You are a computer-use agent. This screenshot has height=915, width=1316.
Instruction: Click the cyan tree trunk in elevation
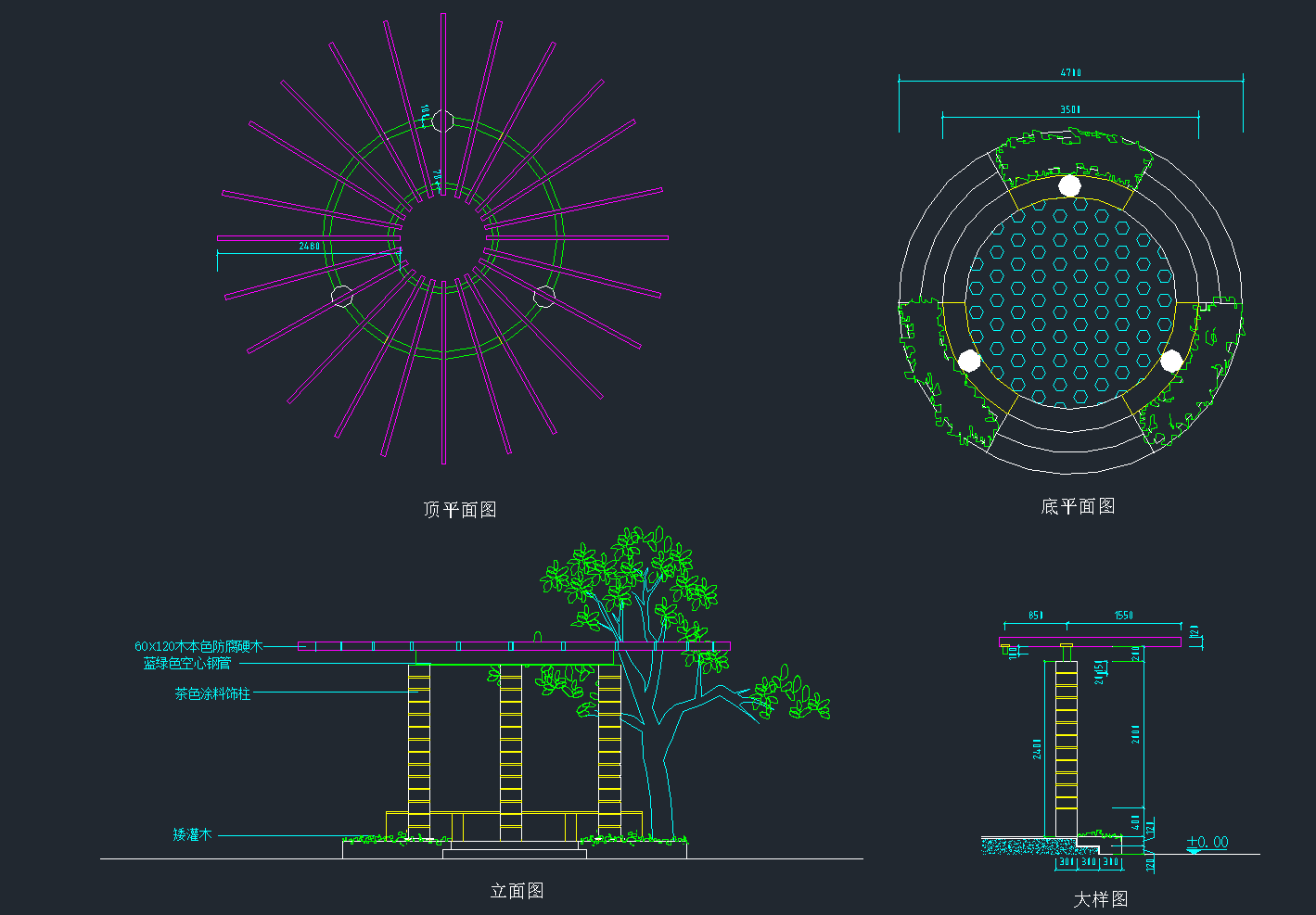(658, 779)
